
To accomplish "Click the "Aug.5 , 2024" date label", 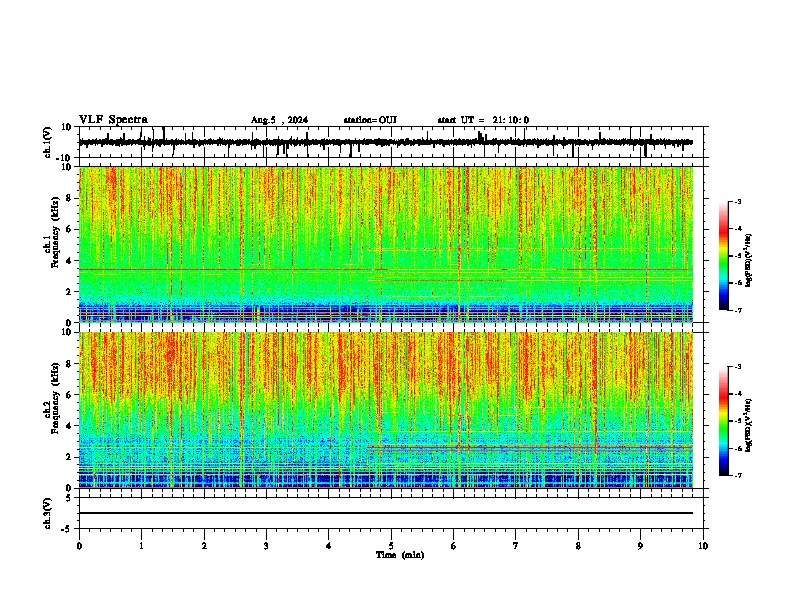I will [x=279, y=120].
